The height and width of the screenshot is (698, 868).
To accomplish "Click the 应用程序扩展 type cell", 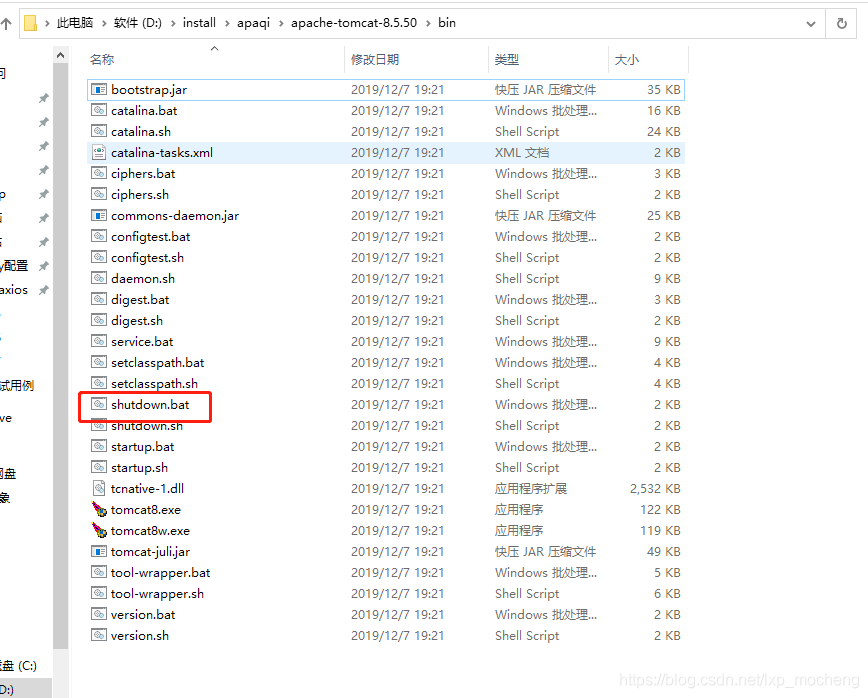I will (x=530, y=489).
